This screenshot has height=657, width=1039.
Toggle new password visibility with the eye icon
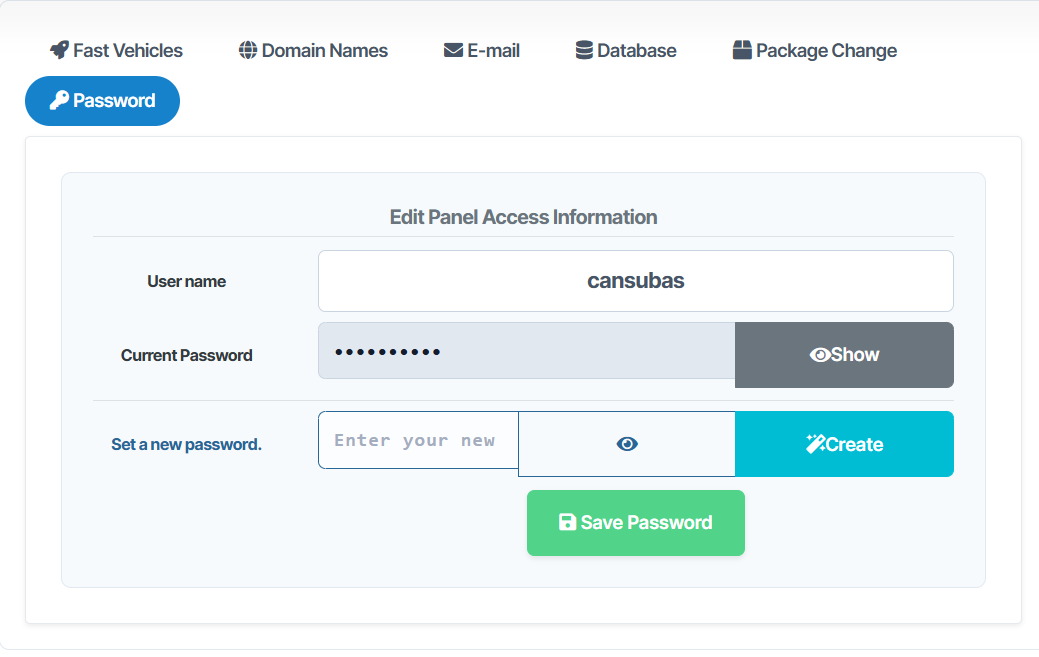pos(627,444)
